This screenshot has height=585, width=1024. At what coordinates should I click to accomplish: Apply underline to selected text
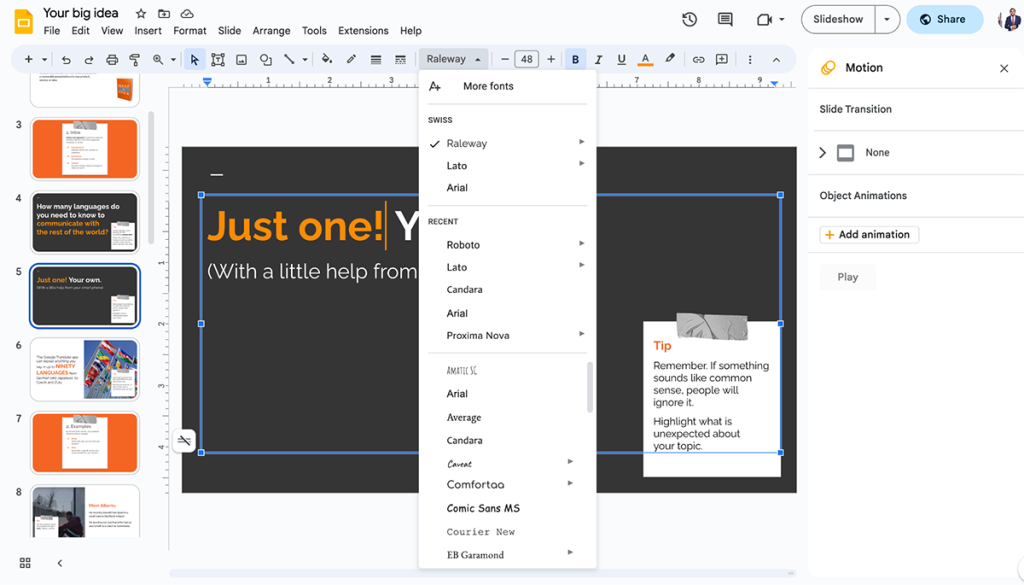(621, 59)
